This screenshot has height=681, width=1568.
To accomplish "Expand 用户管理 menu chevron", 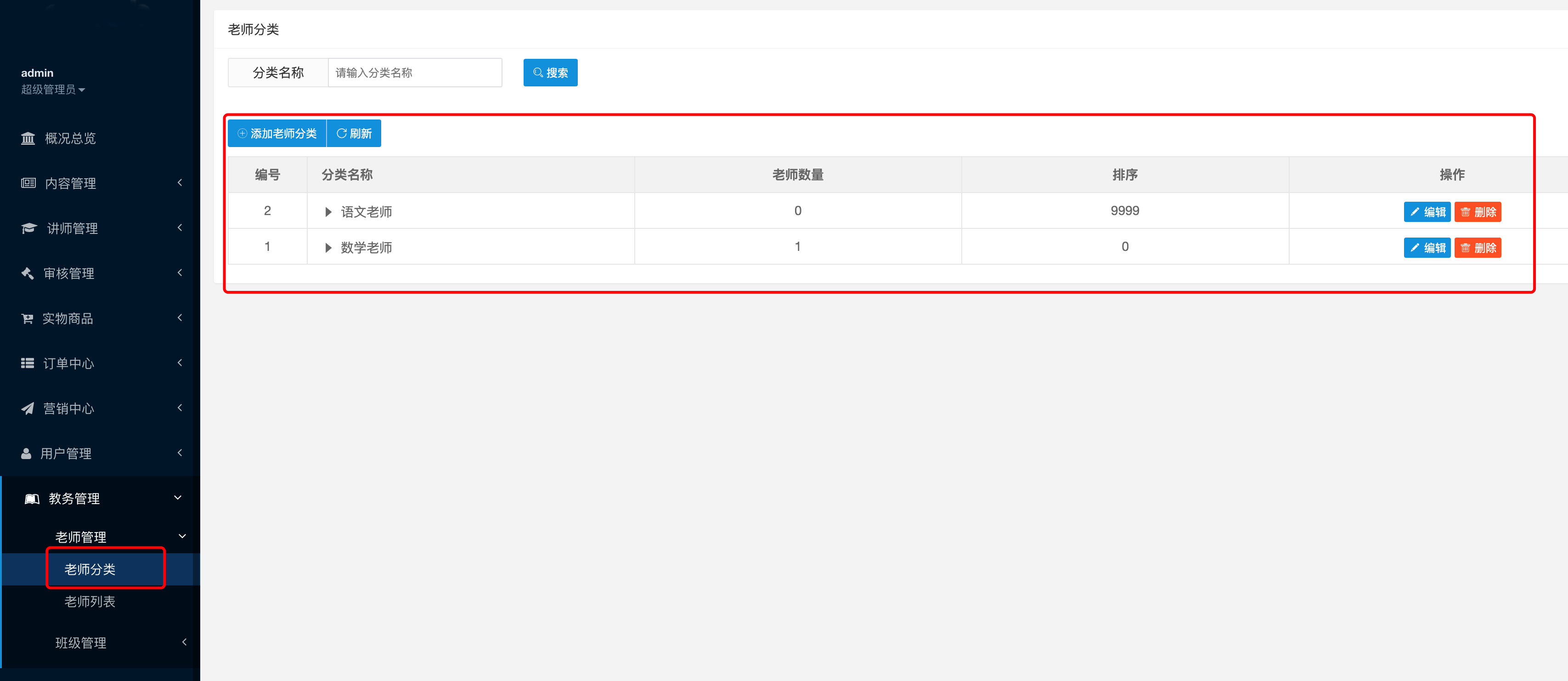I will click(x=180, y=453).
